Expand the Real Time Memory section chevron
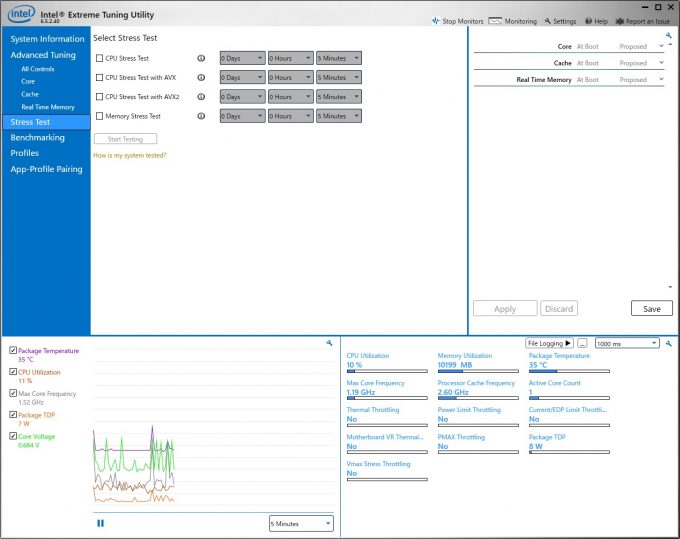 click(x=661, y=79)
